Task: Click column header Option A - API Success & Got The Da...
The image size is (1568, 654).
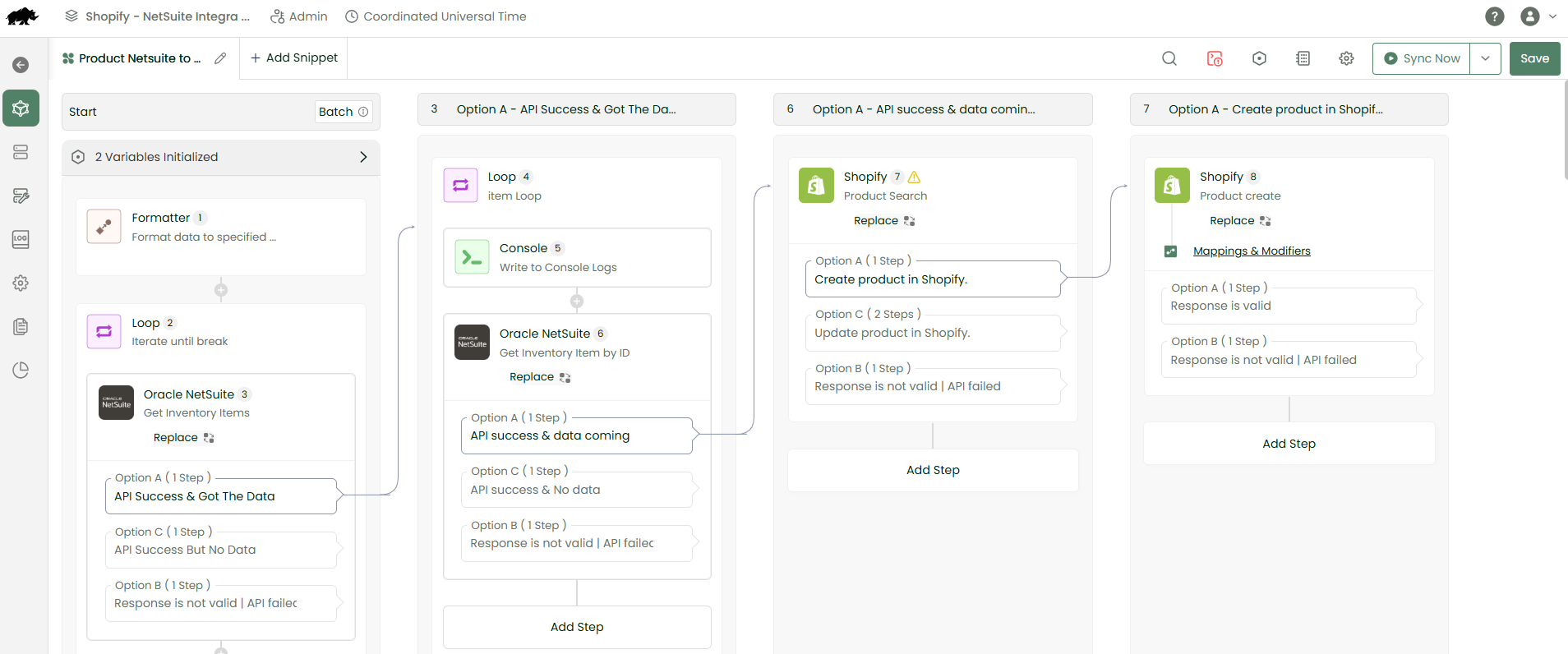Action: point(577,109)
